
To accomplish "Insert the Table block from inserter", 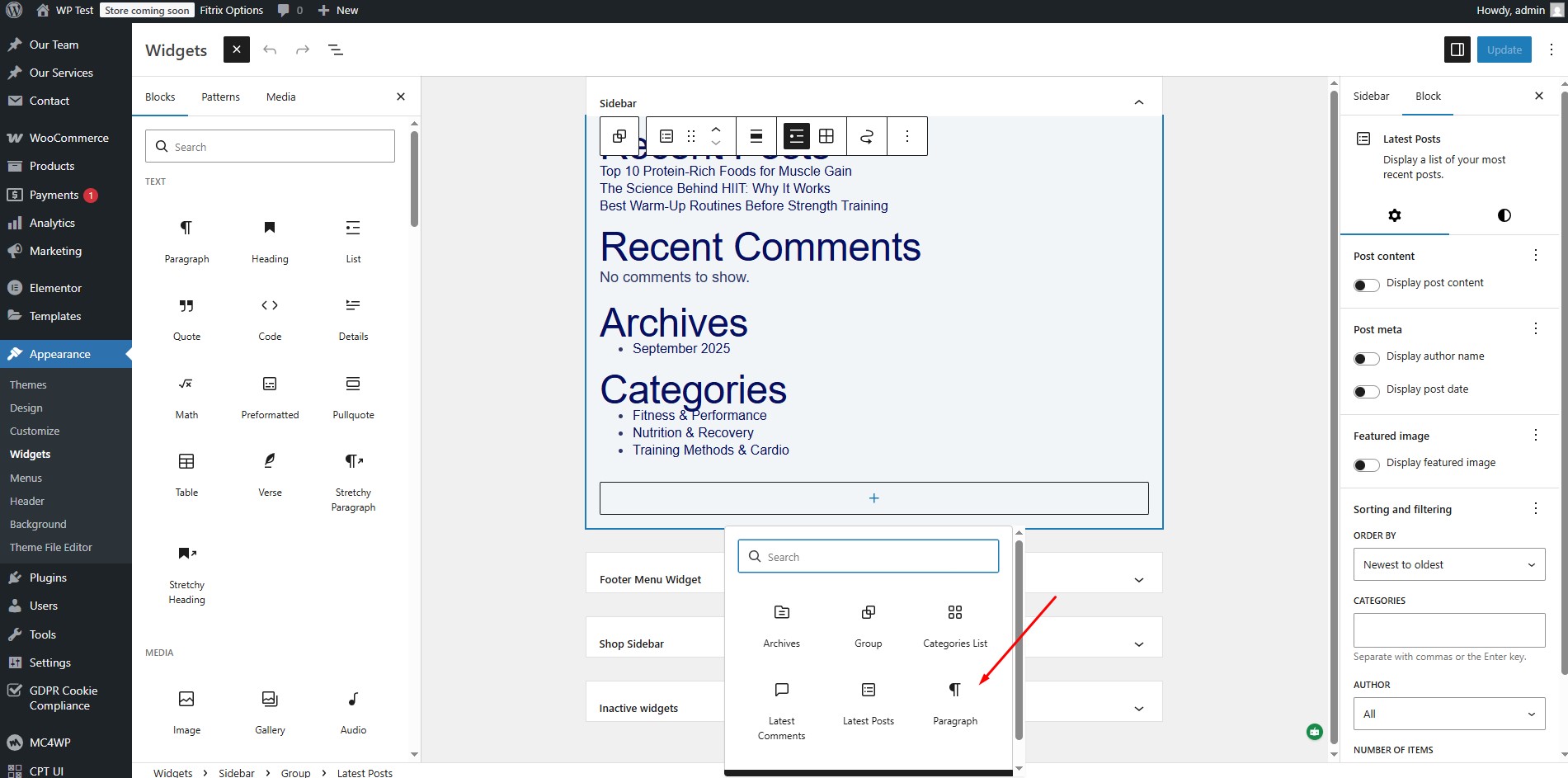I will coord(186,474).
